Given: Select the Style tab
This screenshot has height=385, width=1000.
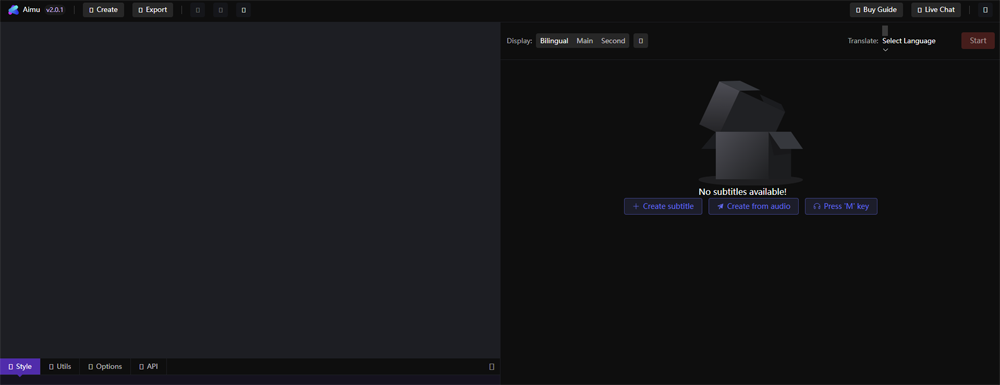Looking at the screenshot, I should coord(20,367).
